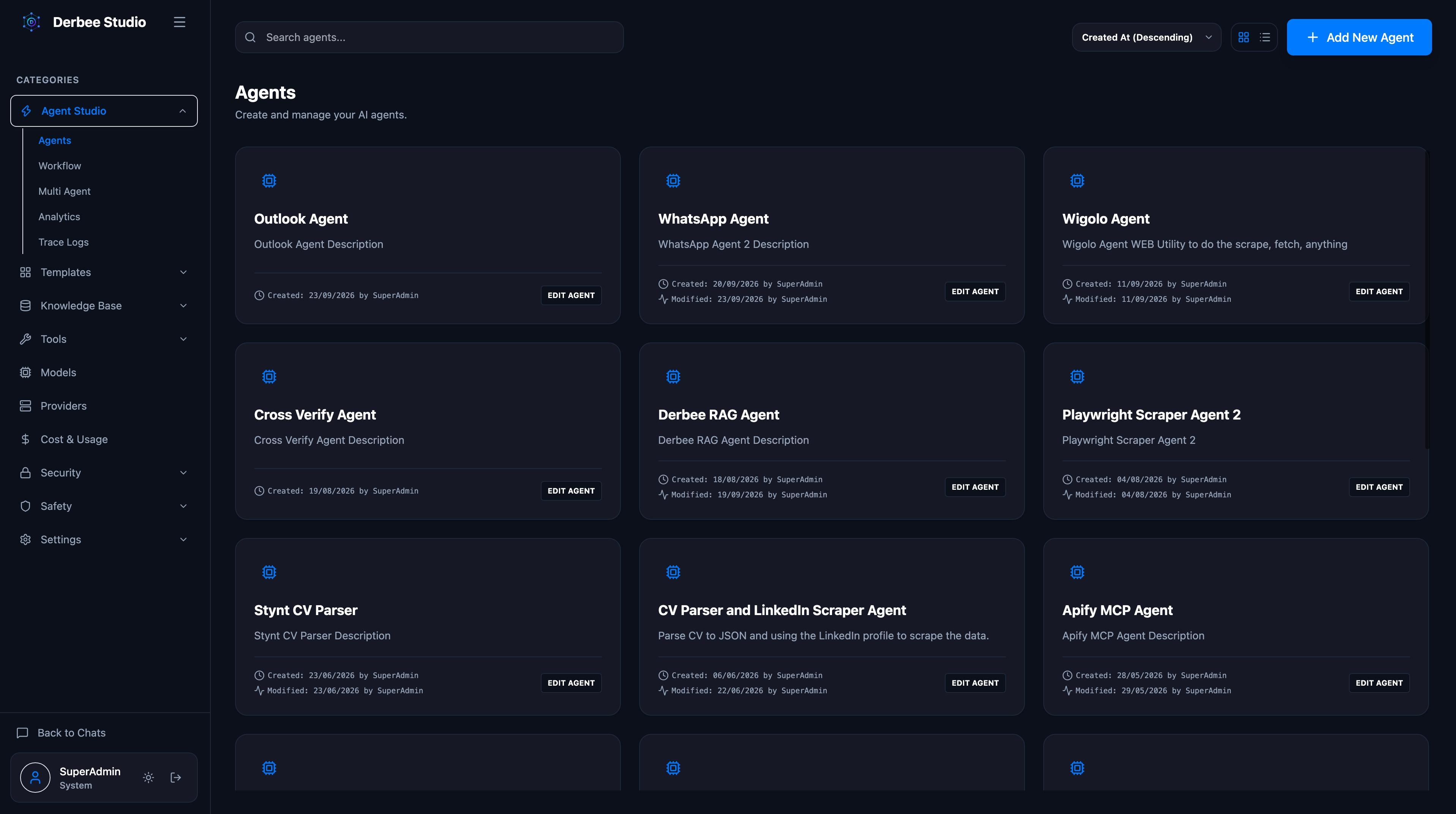Viewport: 1456px width, 814px height.
Task: Edit the Apify MCP Agent
Action: coord(1379,683)
